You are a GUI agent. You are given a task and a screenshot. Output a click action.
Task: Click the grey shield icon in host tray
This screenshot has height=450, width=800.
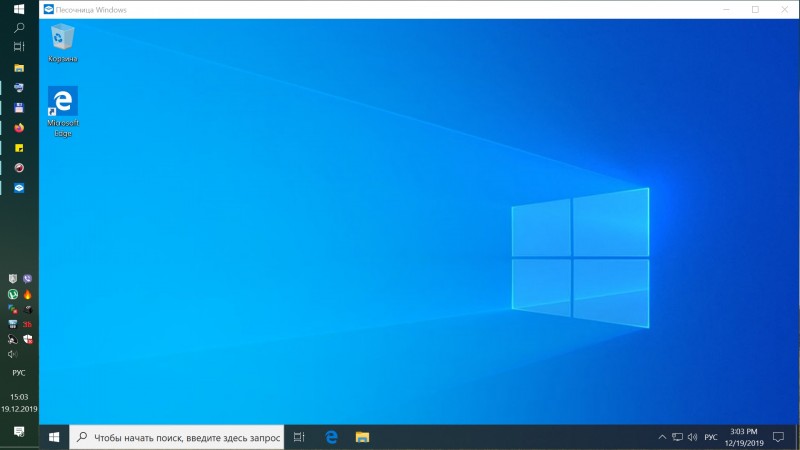click(x=13, y=279)
